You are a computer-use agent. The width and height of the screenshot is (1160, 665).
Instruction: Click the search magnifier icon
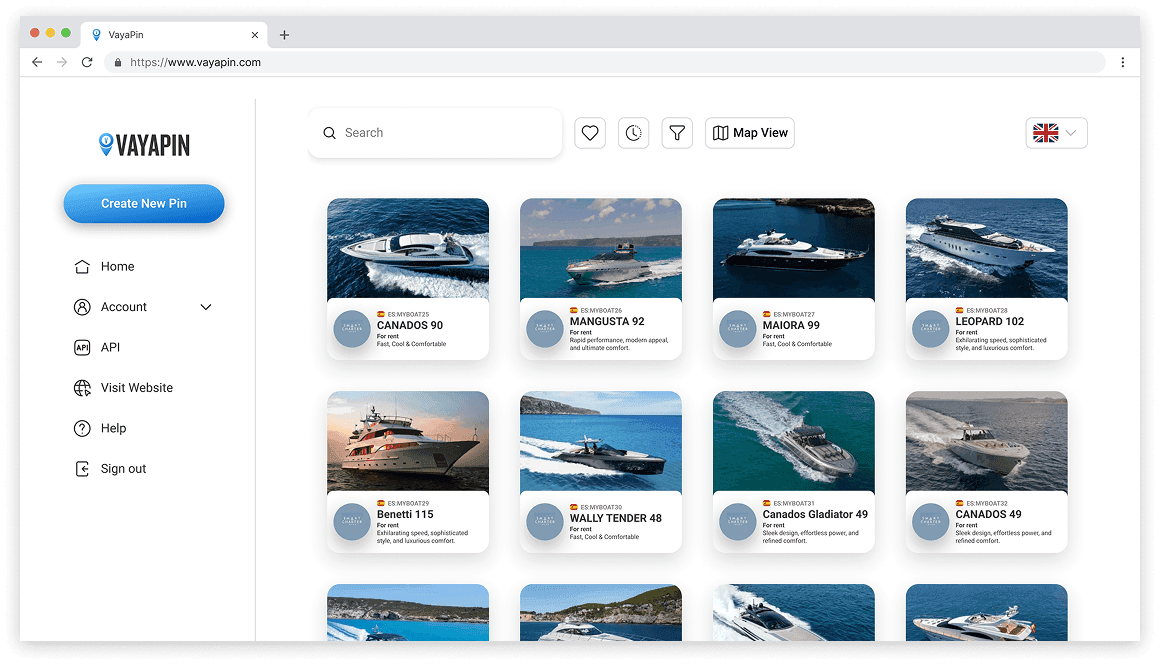[329, 132]
